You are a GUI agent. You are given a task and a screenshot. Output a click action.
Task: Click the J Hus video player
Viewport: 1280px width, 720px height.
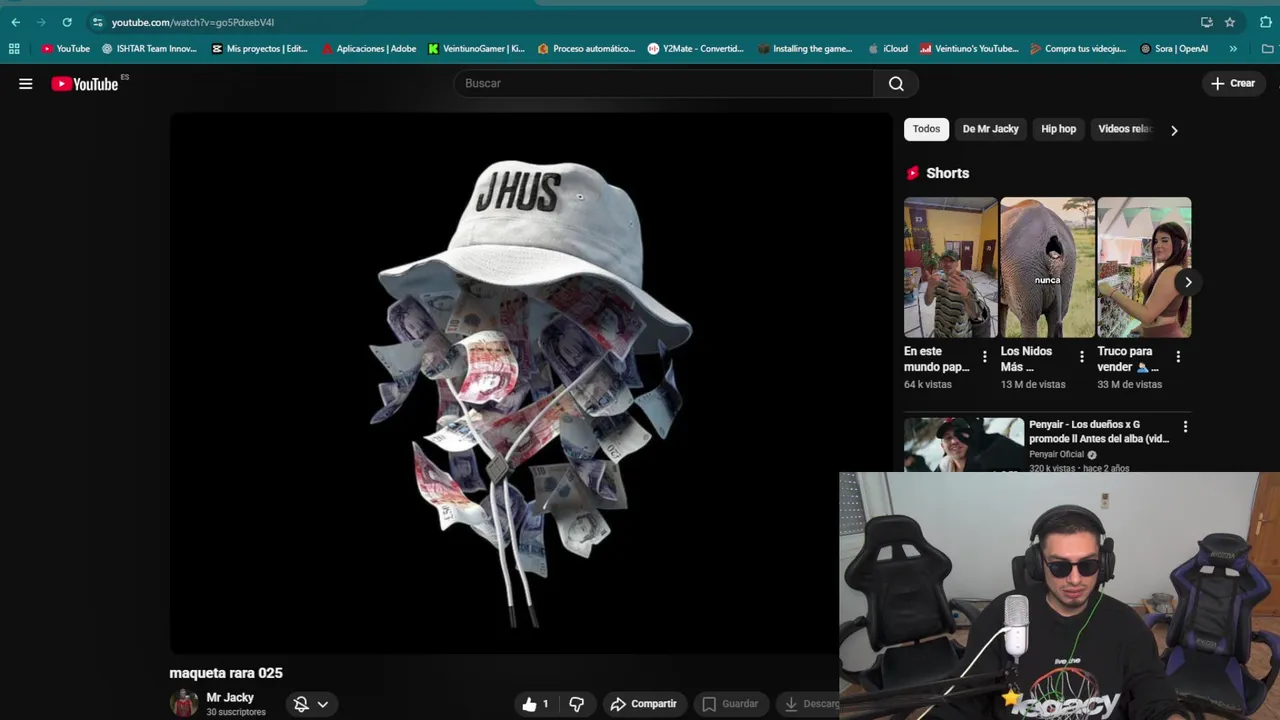[x=530, y=383]
